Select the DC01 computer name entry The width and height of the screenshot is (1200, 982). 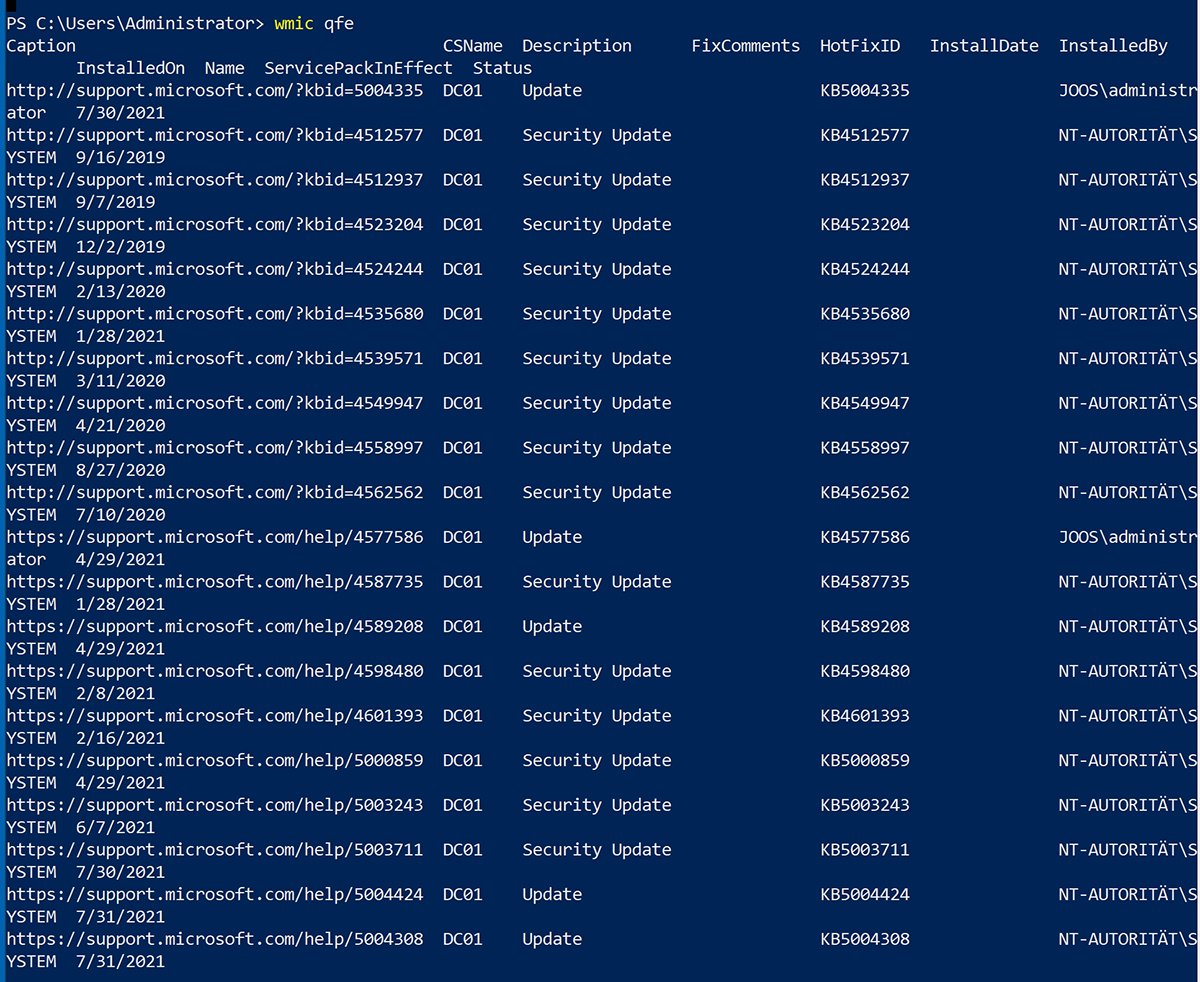click(x=461, y=90)
